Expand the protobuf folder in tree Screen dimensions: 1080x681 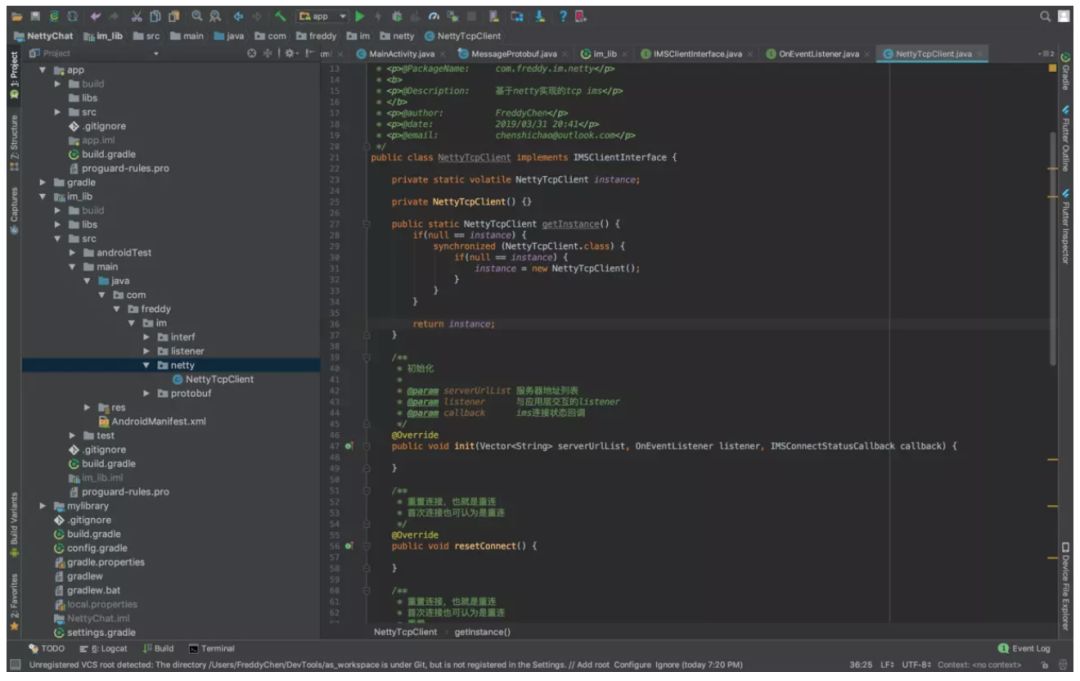pyautogui.click(x=146, y=394)
